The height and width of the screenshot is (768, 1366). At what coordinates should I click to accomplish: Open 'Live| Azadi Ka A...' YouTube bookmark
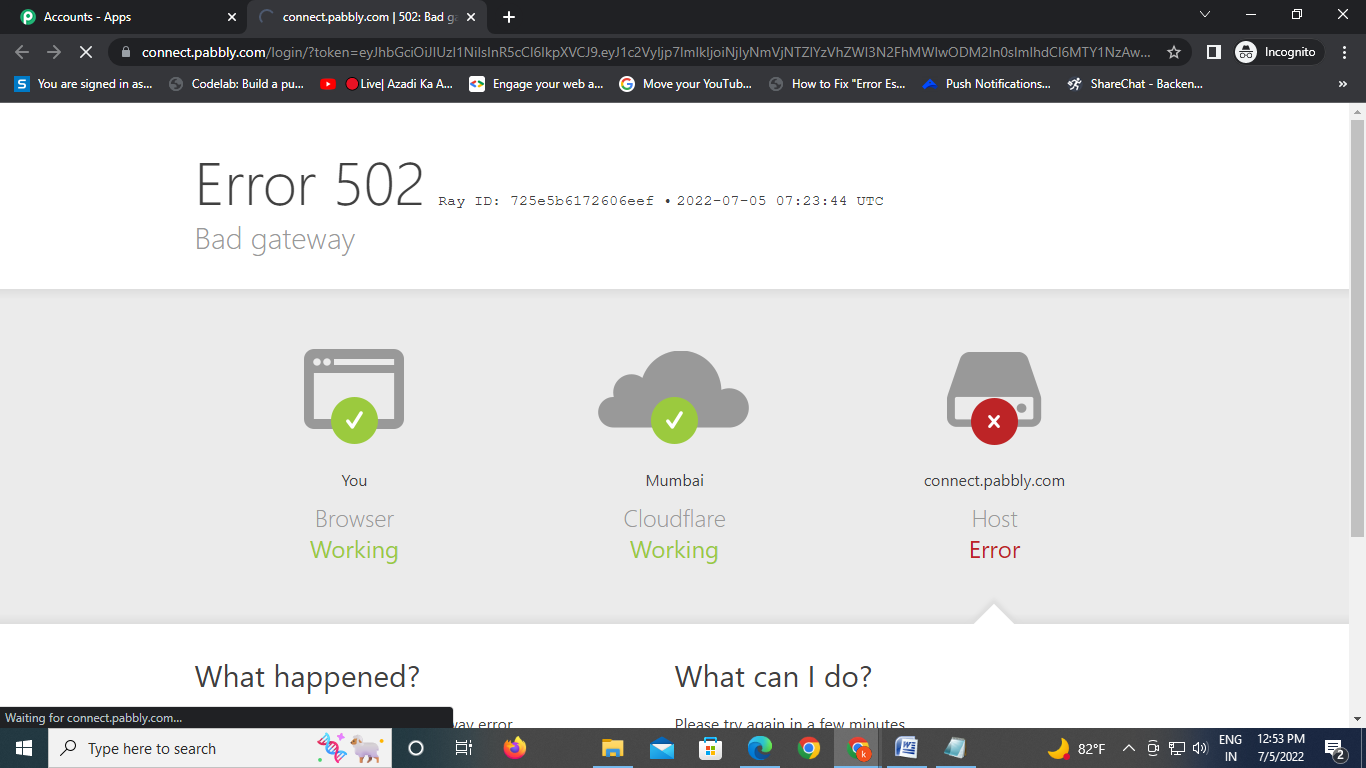click(x=387, y=84)
